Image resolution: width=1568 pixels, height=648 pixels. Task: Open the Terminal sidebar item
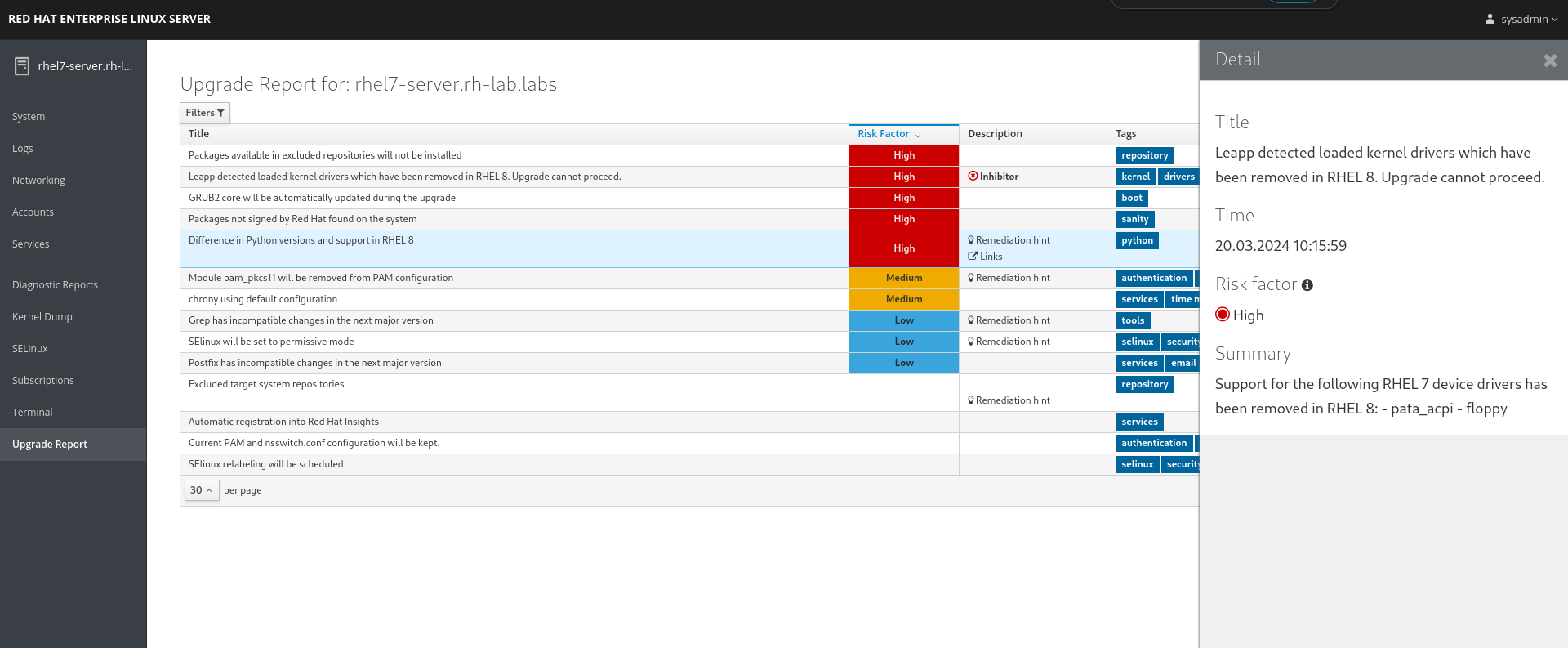pyautogui.click(x=33, y=413)
